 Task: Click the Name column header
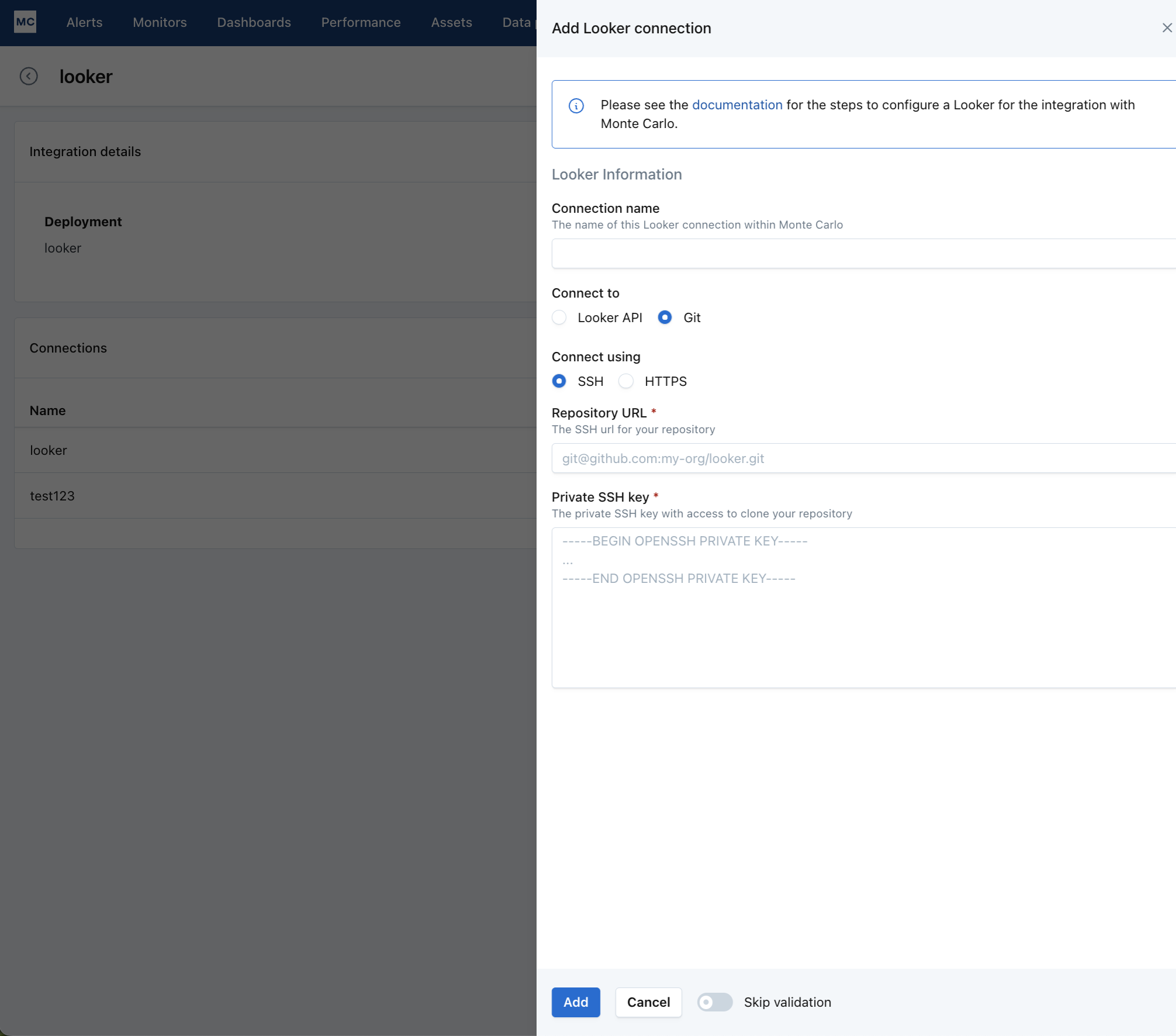tap(47, 410)
